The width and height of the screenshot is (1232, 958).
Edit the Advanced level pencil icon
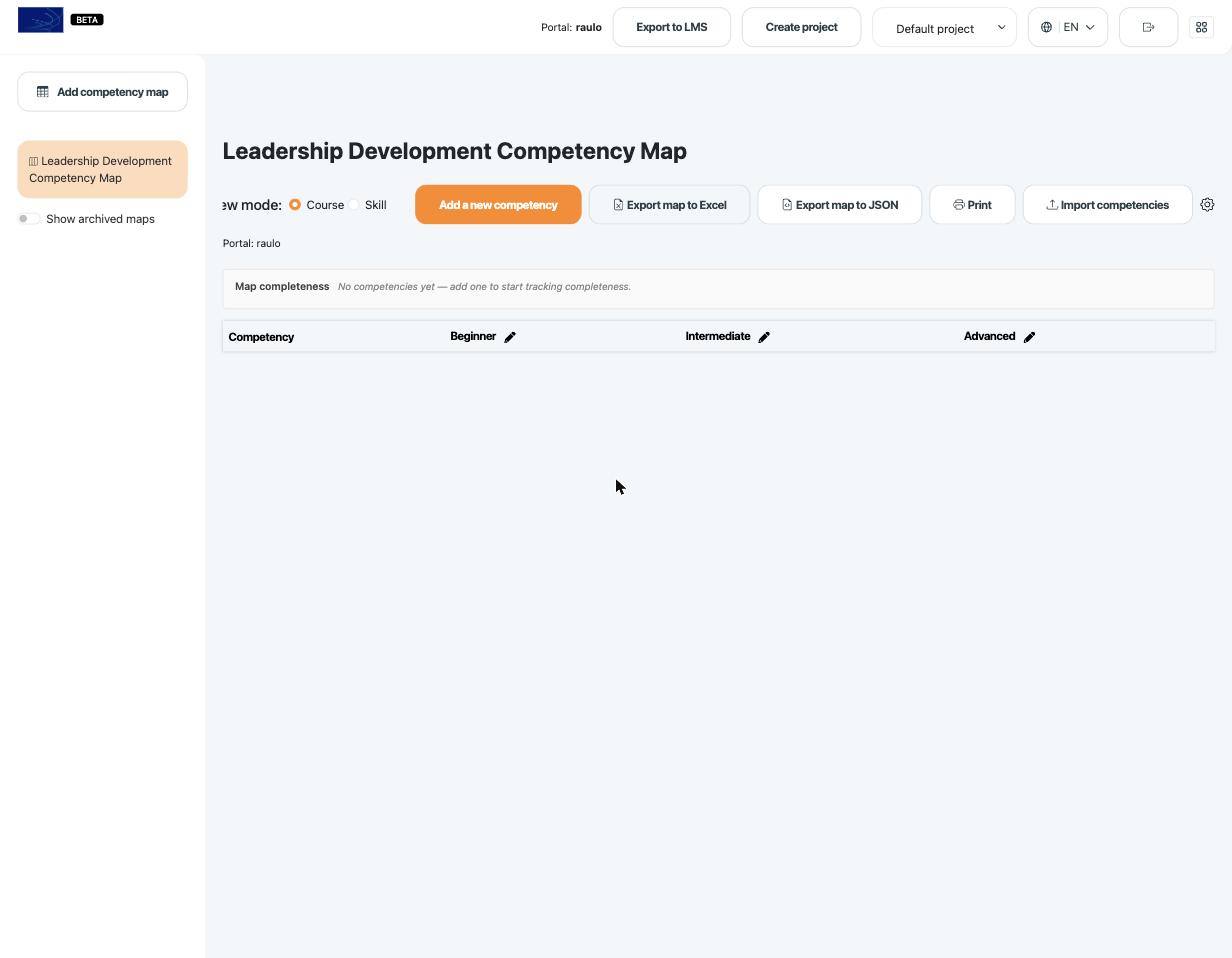[1029, 337]
